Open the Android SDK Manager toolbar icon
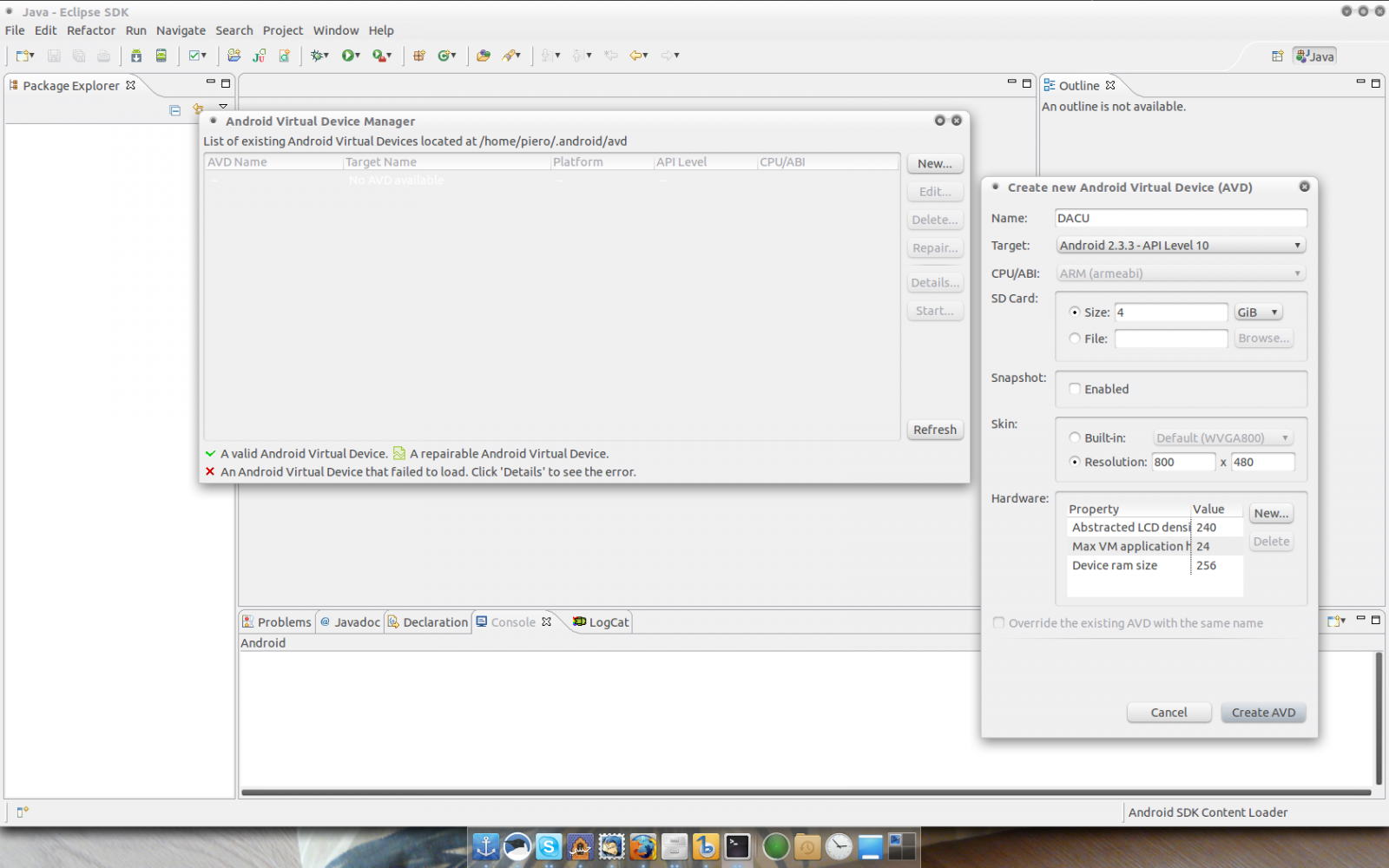Viewport: 1389px width, 868px height. [136, 56]
